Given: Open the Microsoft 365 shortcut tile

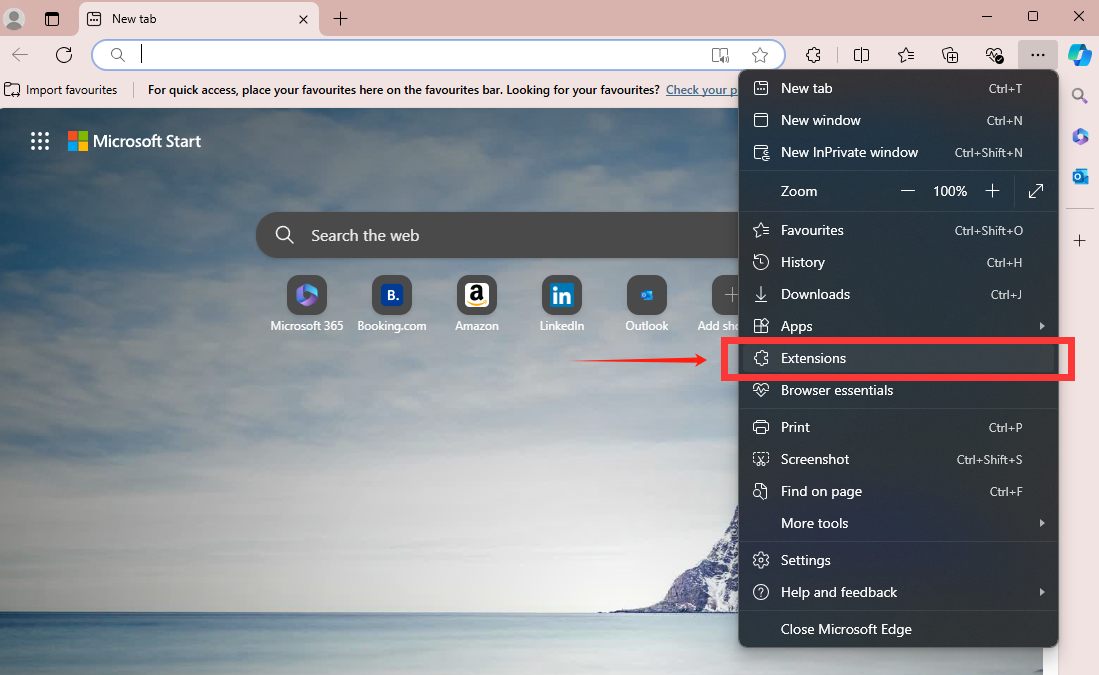Looking at the screenshot, I should [x=307, y=296].
